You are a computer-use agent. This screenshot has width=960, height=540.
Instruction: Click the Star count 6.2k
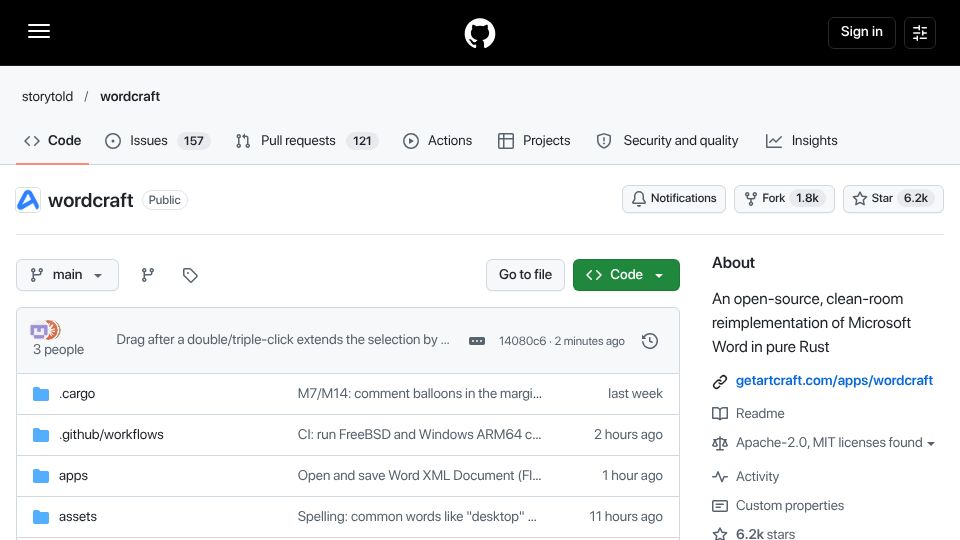coord(915,198)
